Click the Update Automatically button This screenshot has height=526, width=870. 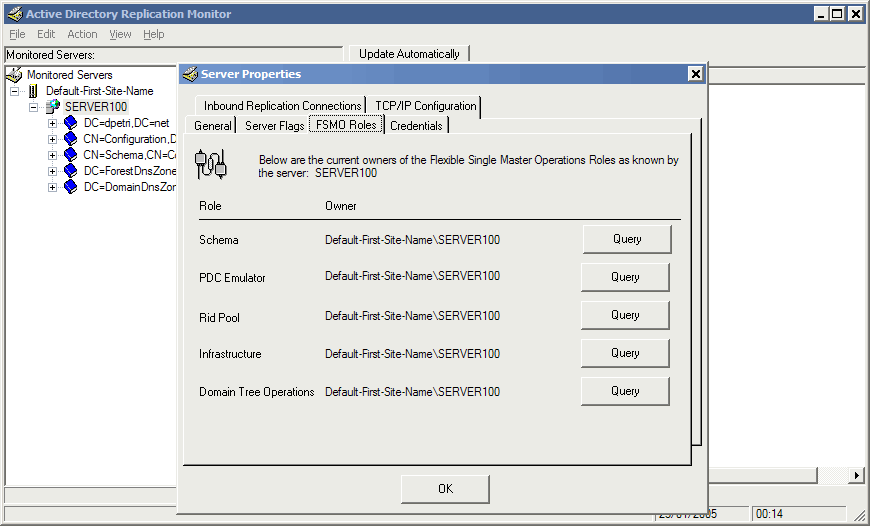click(x=409, y=54)
